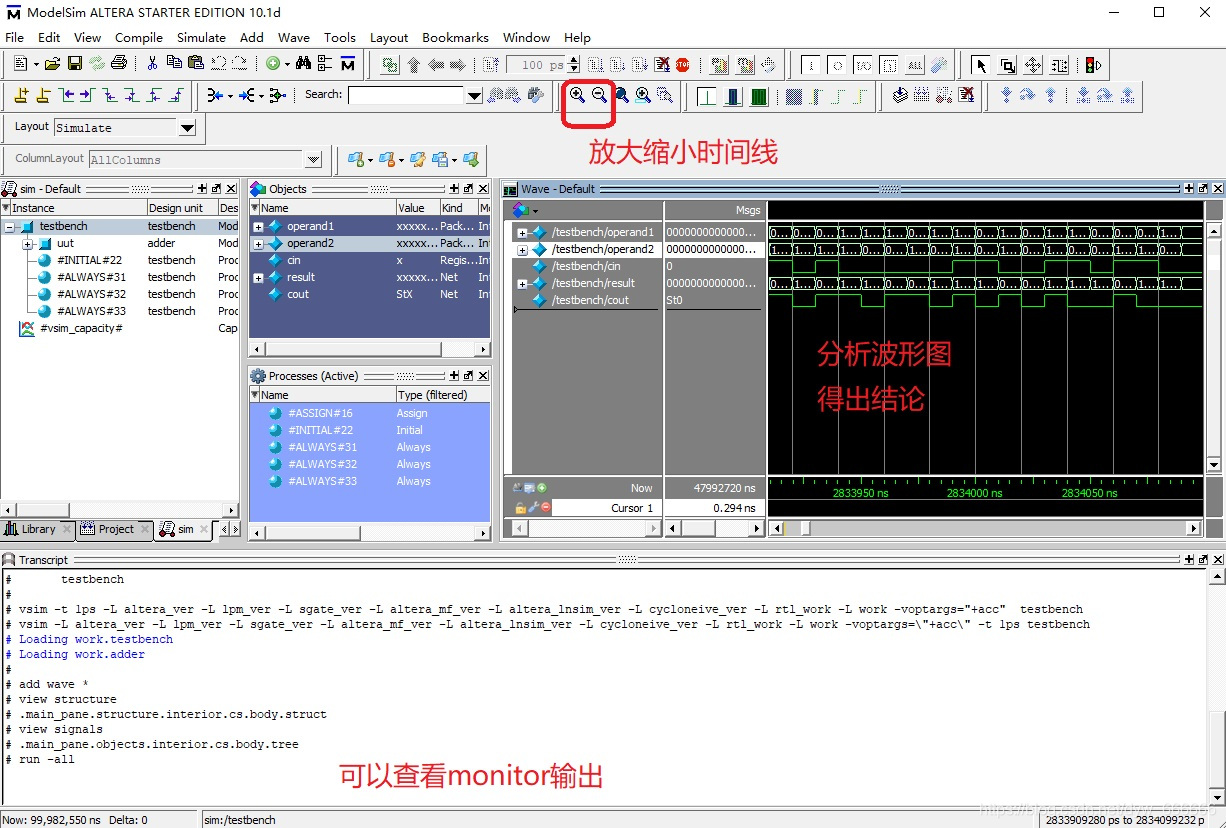Click the Print icon
The width and height of the screenshot is (1226, 828).
[119, 64]
